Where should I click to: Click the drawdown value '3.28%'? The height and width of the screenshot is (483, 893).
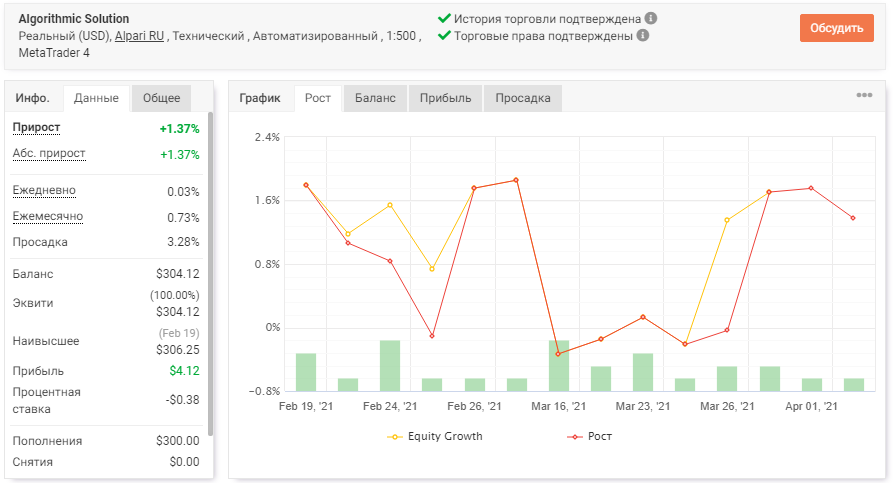[183, 242]
